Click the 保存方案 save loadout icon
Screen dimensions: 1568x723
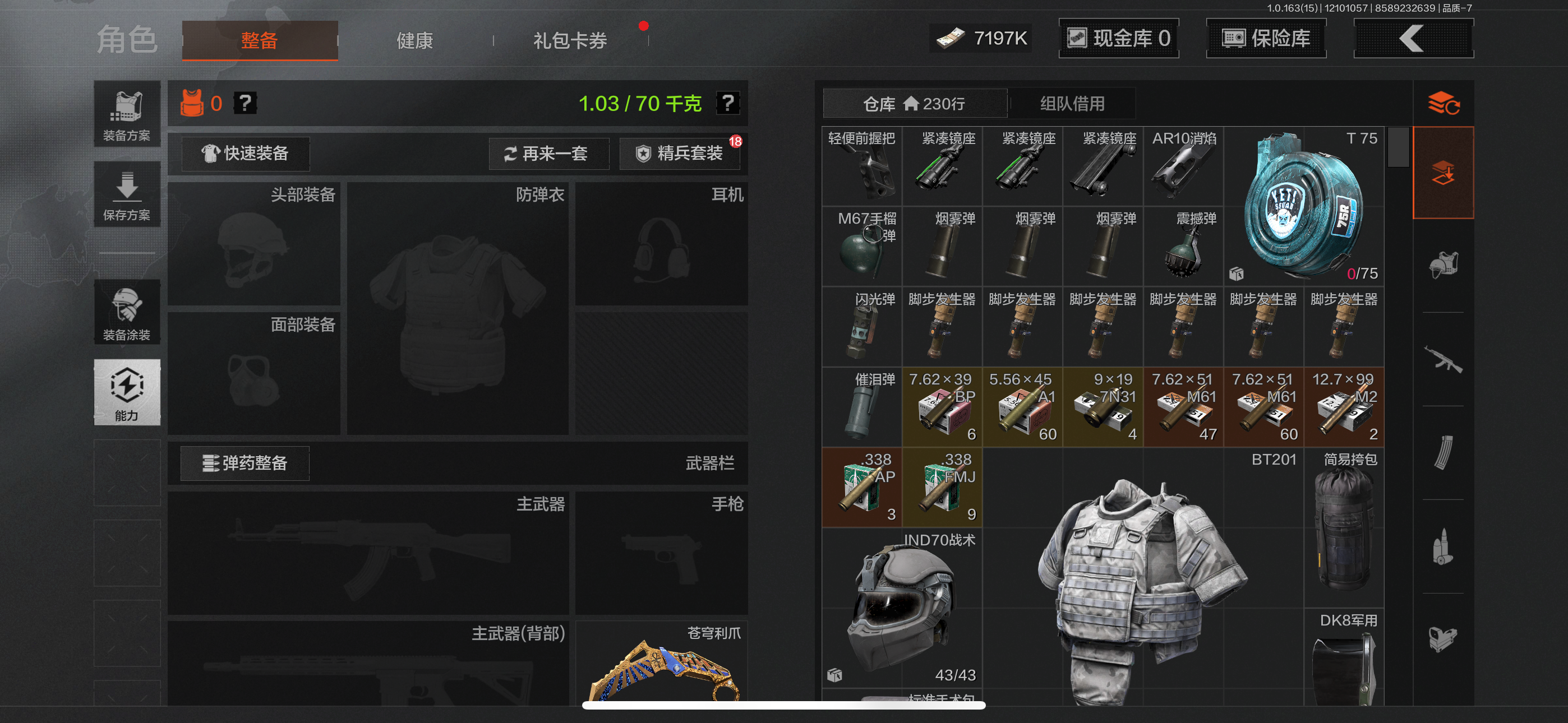127,194
